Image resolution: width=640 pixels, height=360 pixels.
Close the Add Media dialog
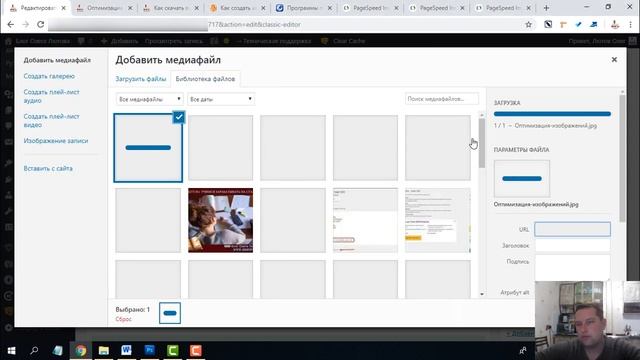[614, 60]
